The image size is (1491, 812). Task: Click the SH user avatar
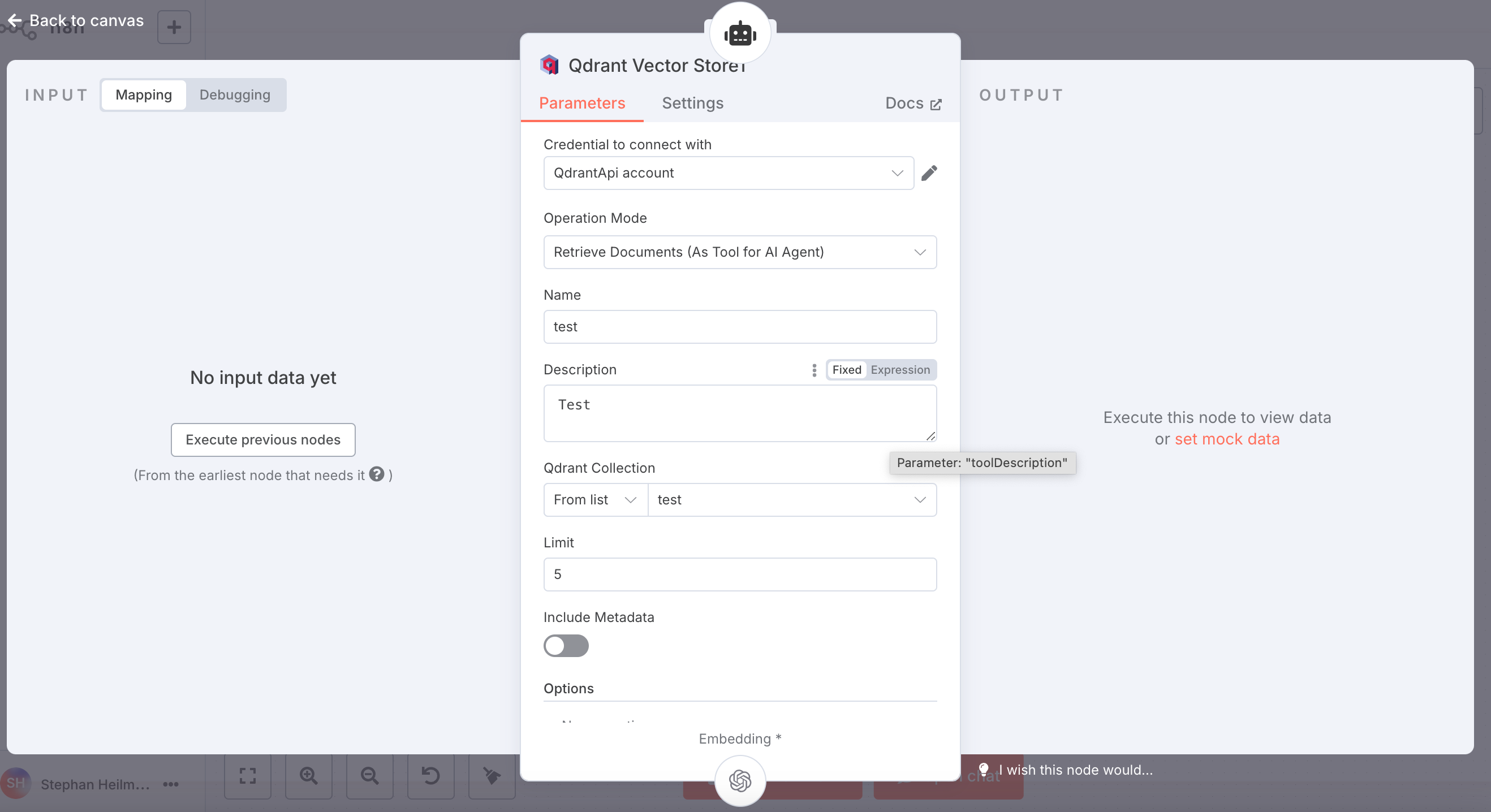[16, 784]
